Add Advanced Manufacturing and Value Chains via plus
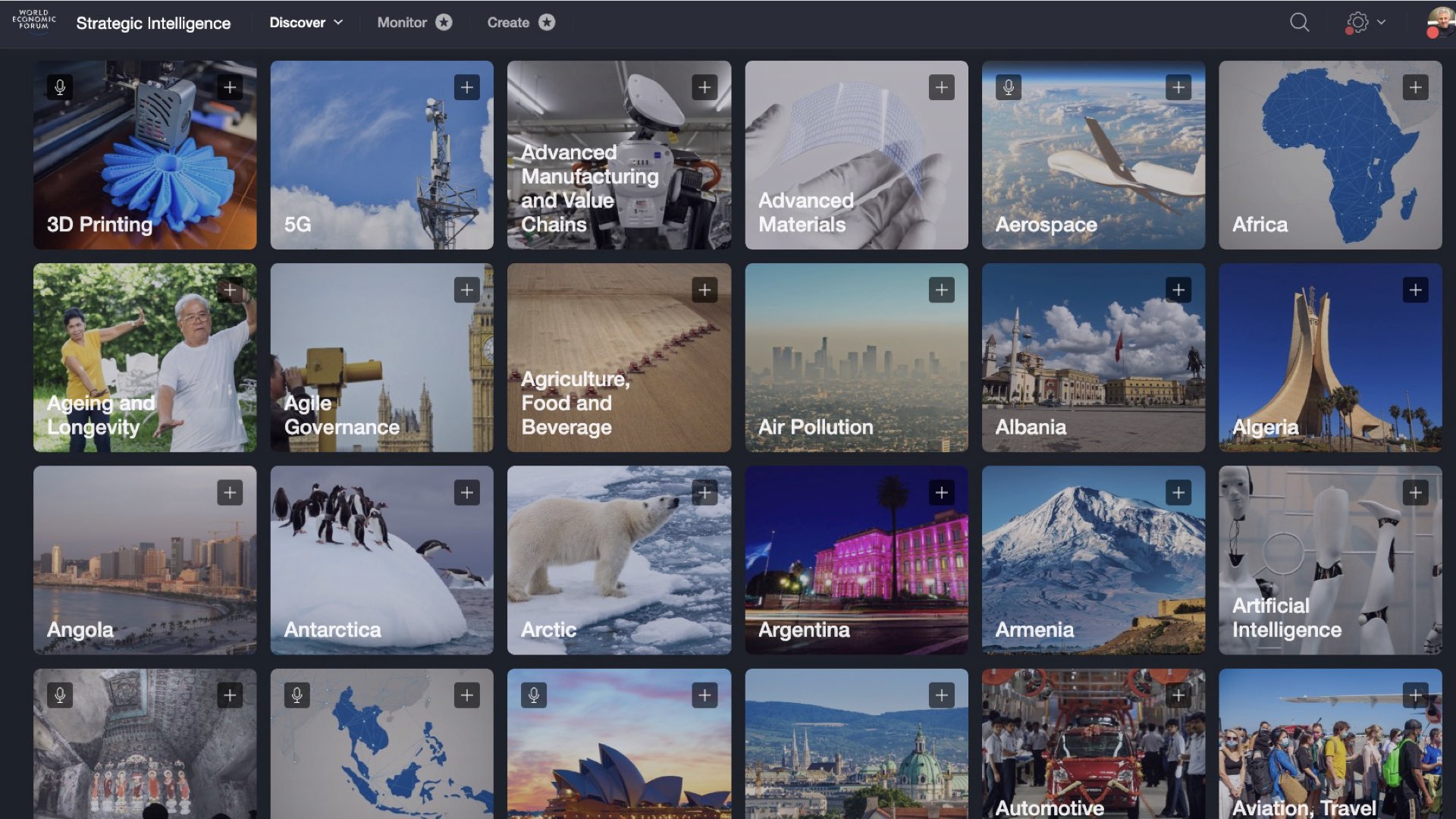1456x819 pixels. [704, 87]
